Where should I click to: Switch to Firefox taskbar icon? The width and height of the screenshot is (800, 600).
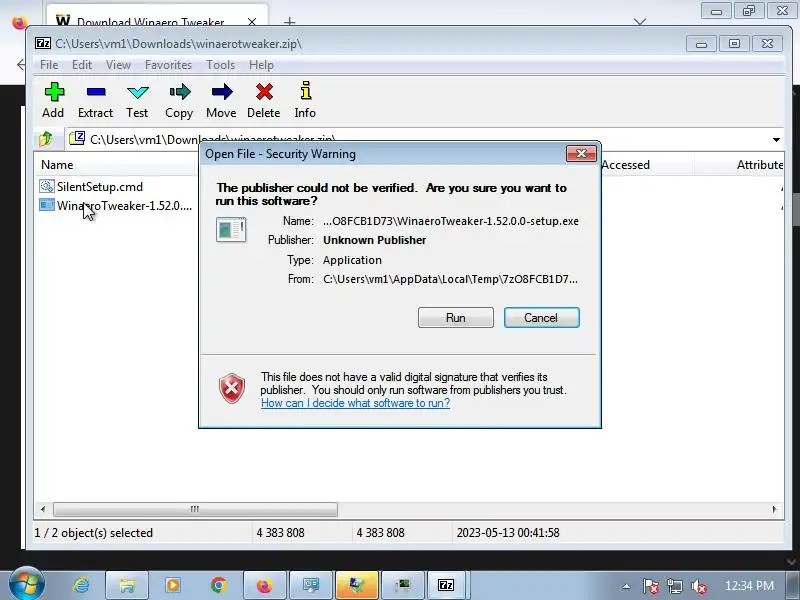tap(264, 585)
